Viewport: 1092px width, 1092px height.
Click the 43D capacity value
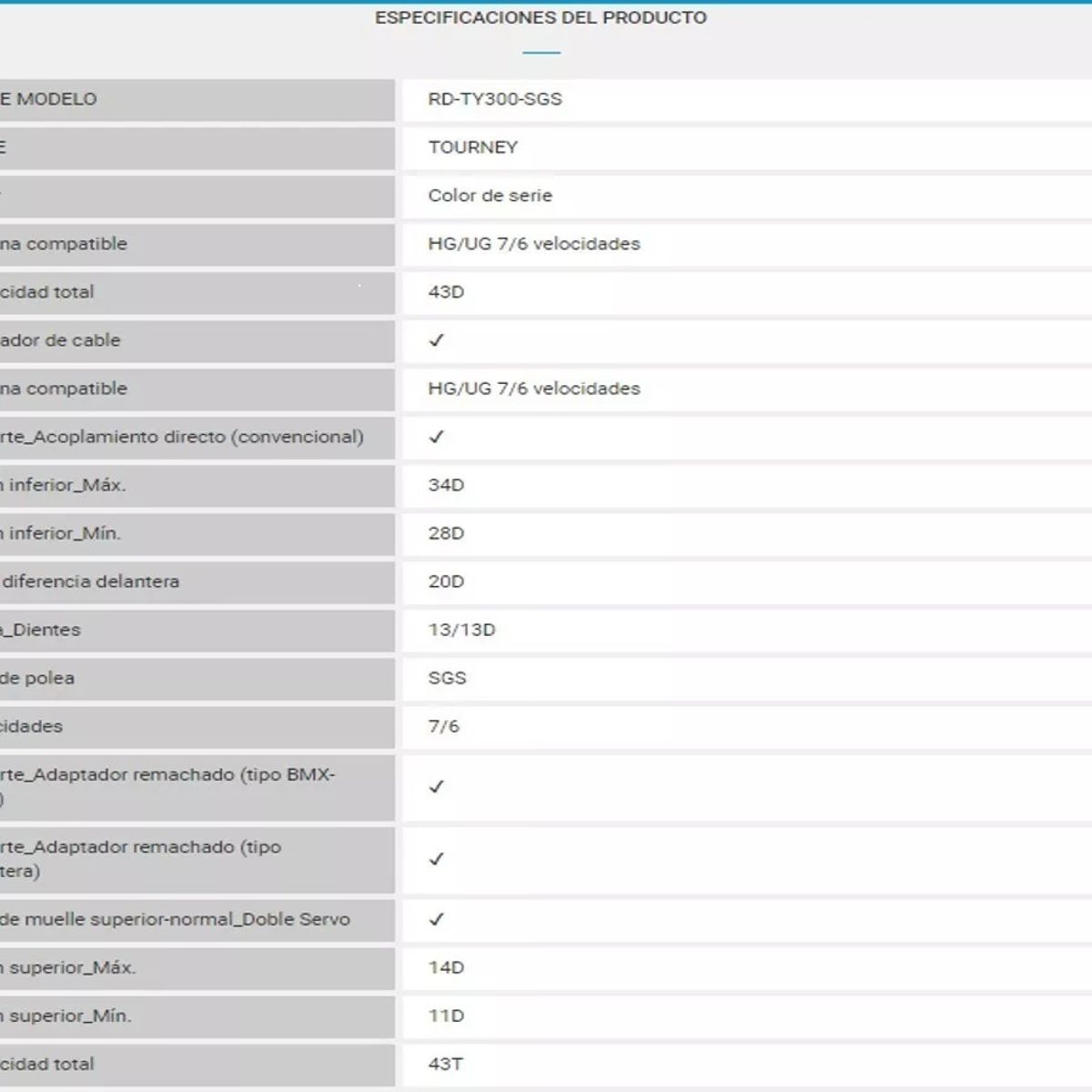pos(446,292)
